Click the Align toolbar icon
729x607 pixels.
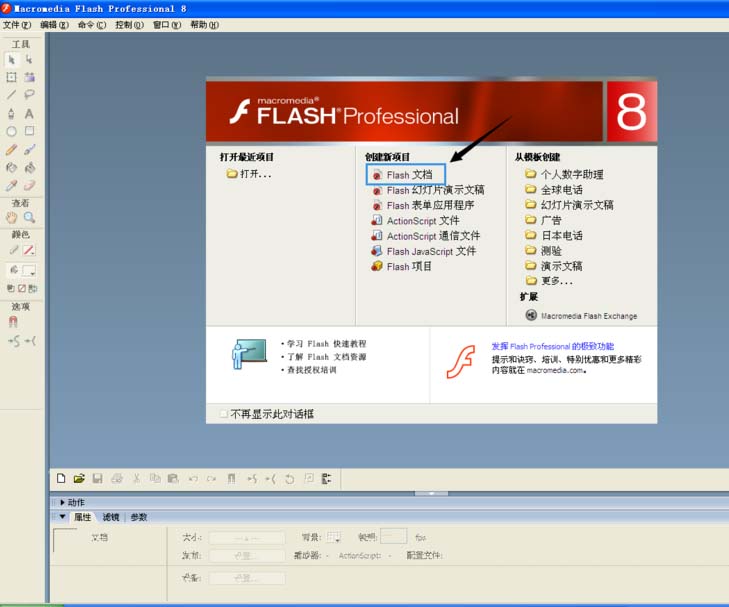[326, 478]
